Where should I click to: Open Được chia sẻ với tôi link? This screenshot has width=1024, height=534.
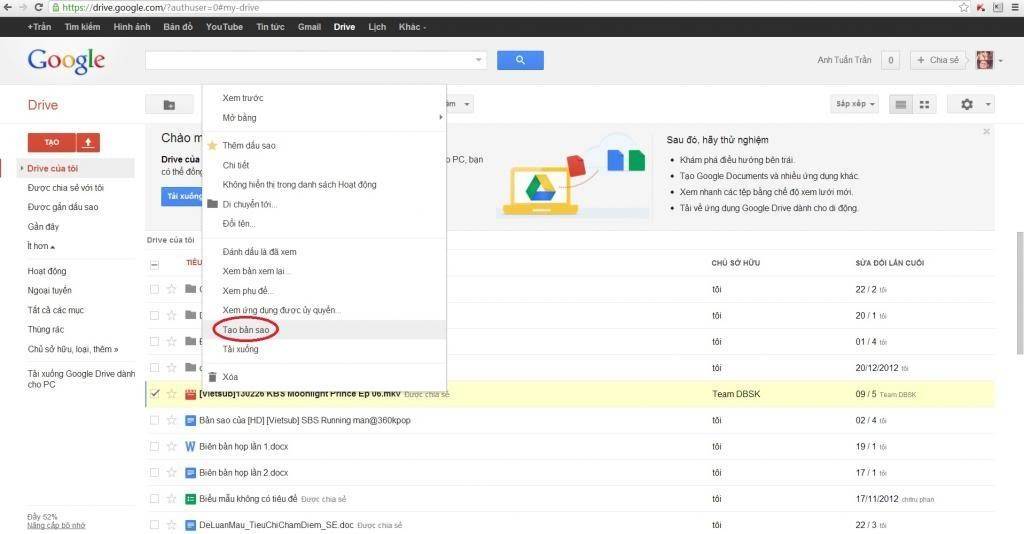(x=65, y=187)
